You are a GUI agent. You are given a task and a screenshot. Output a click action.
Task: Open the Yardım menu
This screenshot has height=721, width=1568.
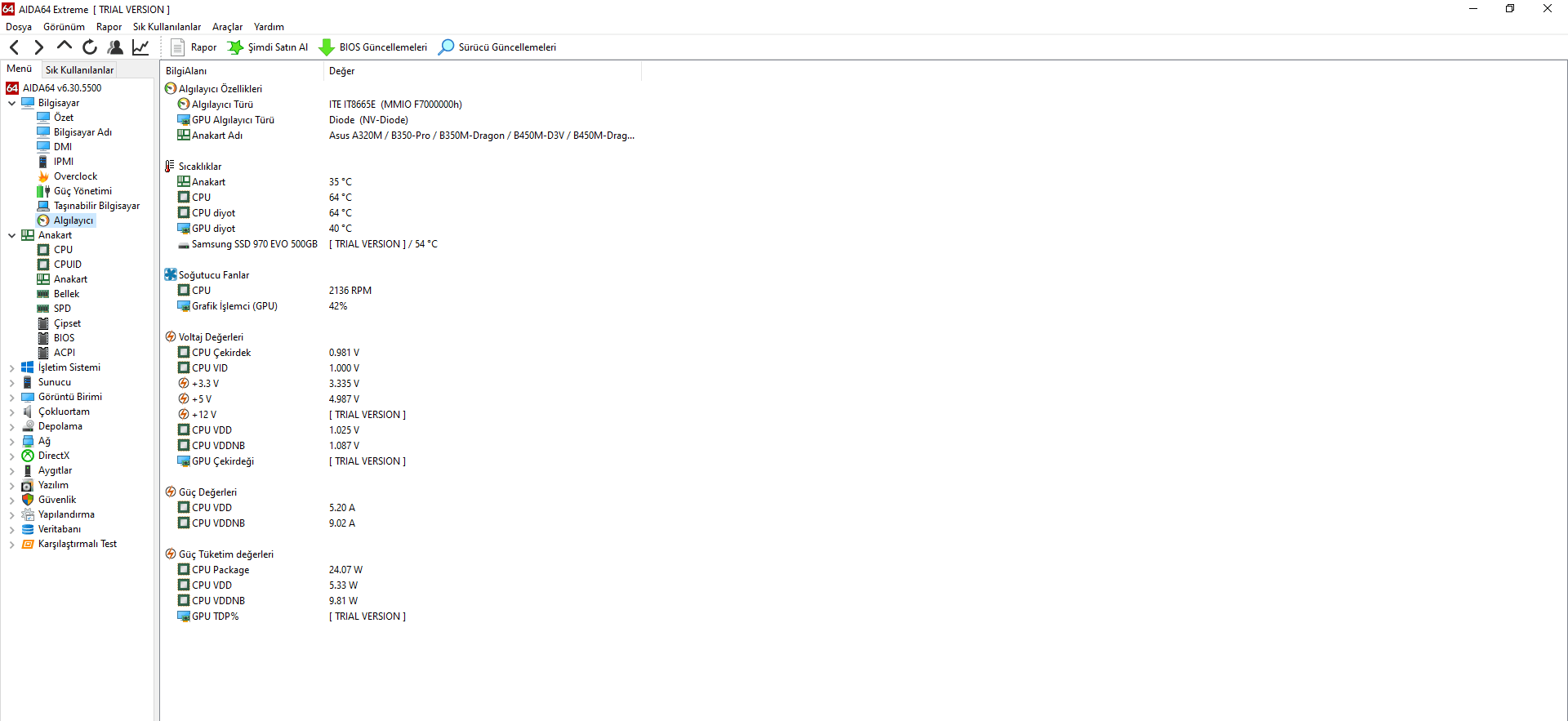269,27
